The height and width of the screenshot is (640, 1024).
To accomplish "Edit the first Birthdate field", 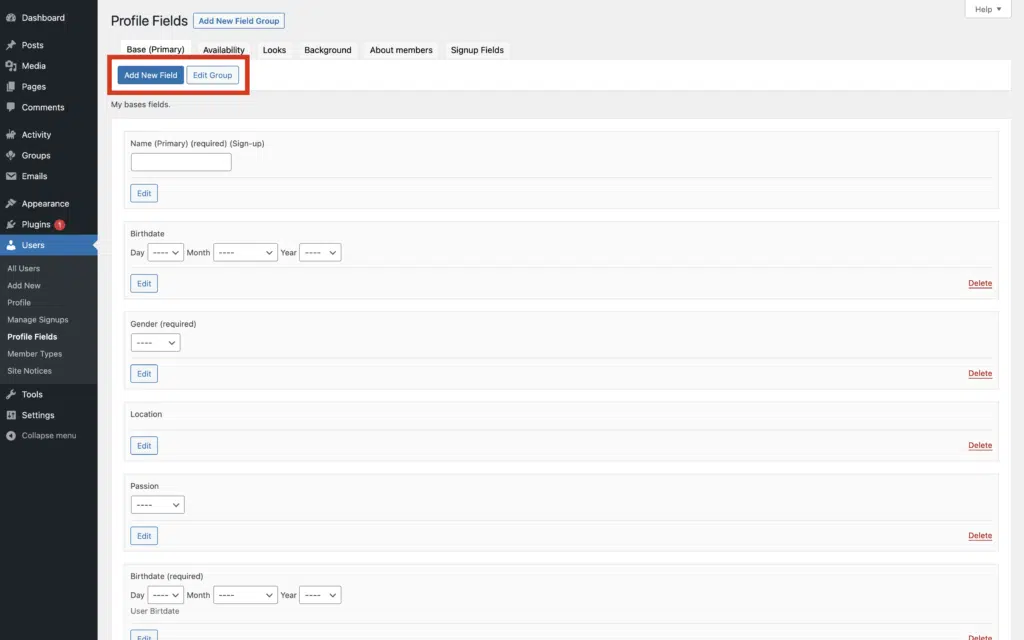I will pos(144,283).
